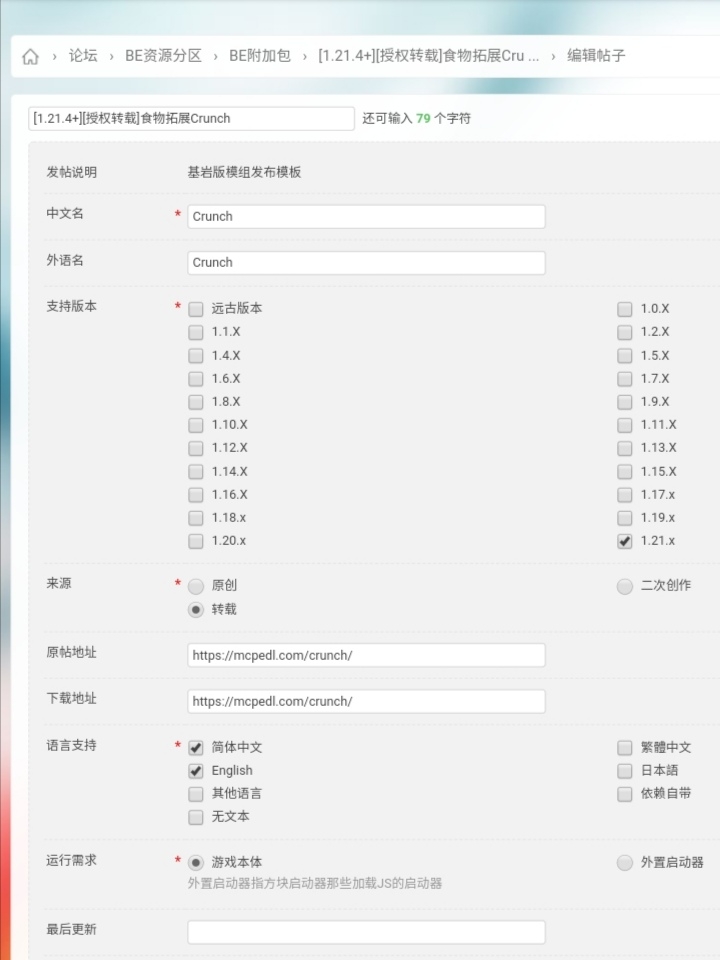Uncheck the English language checkbox
The width and height of the screenshot is (720, 960).
coord(195,771)
